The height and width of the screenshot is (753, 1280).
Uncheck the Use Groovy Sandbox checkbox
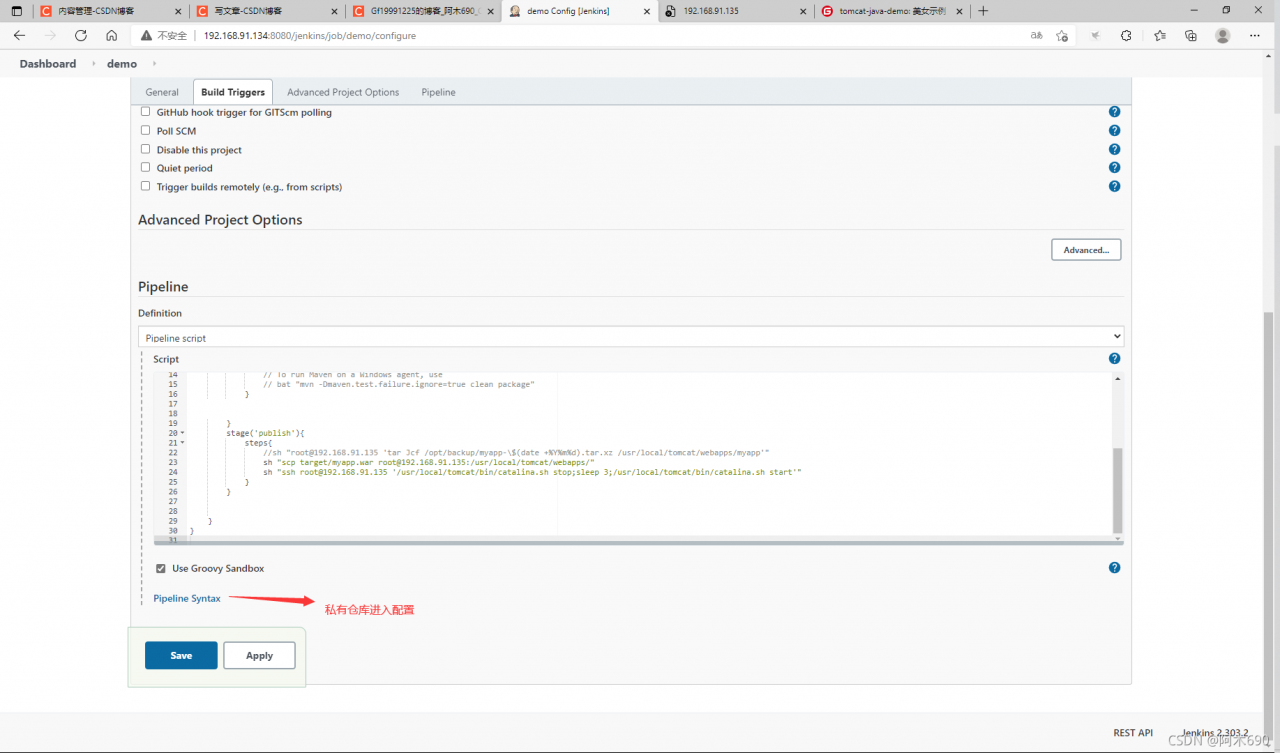tap(161, 568)
